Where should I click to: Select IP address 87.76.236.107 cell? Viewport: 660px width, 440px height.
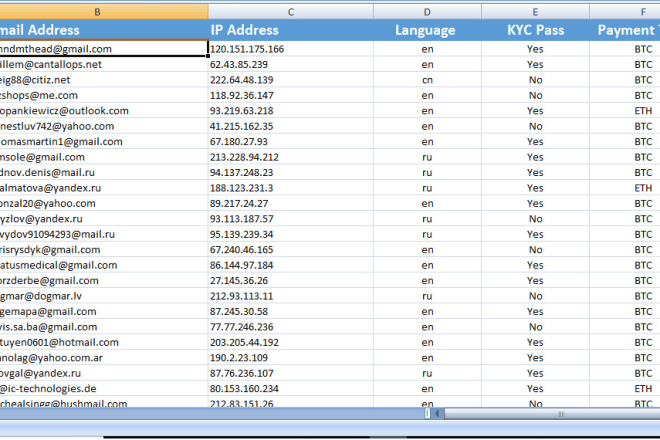tap(291, 373)
